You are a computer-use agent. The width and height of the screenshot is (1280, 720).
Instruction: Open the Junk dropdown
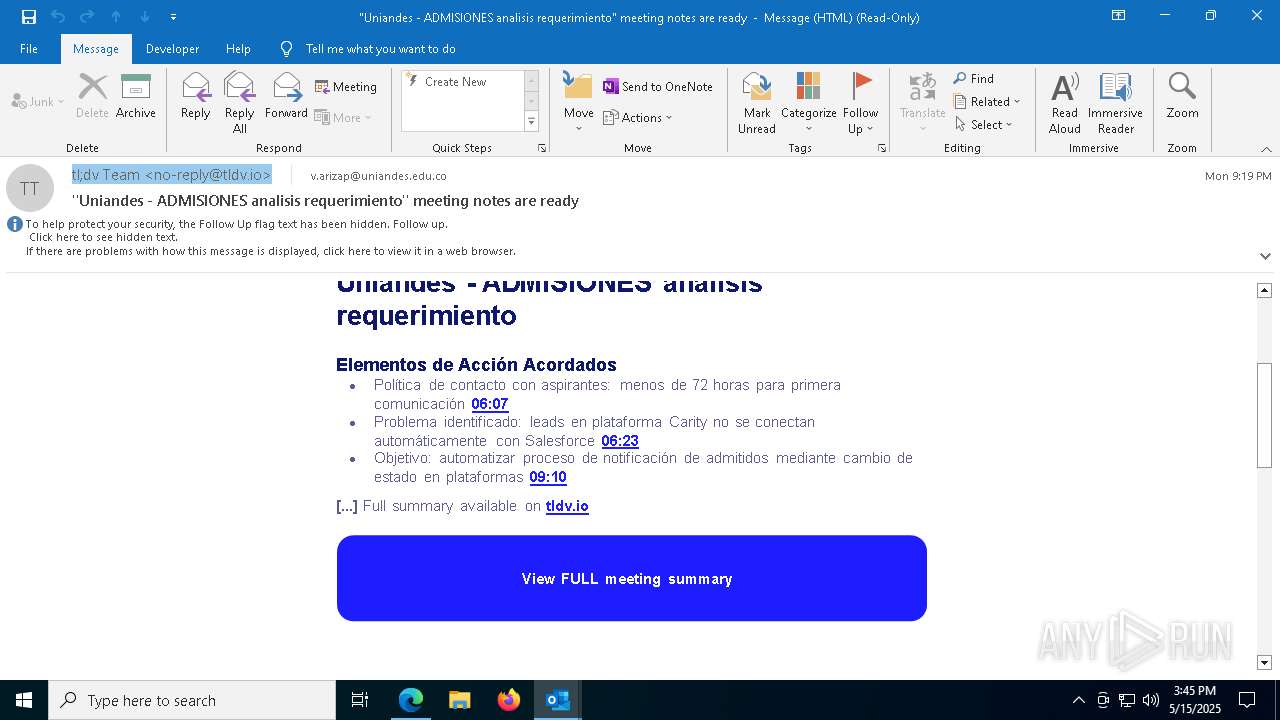38,101
